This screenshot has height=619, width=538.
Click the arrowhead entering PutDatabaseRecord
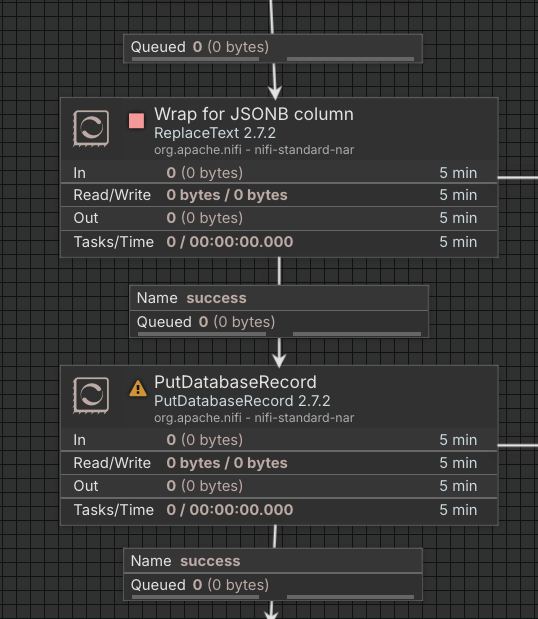[279, 361]
